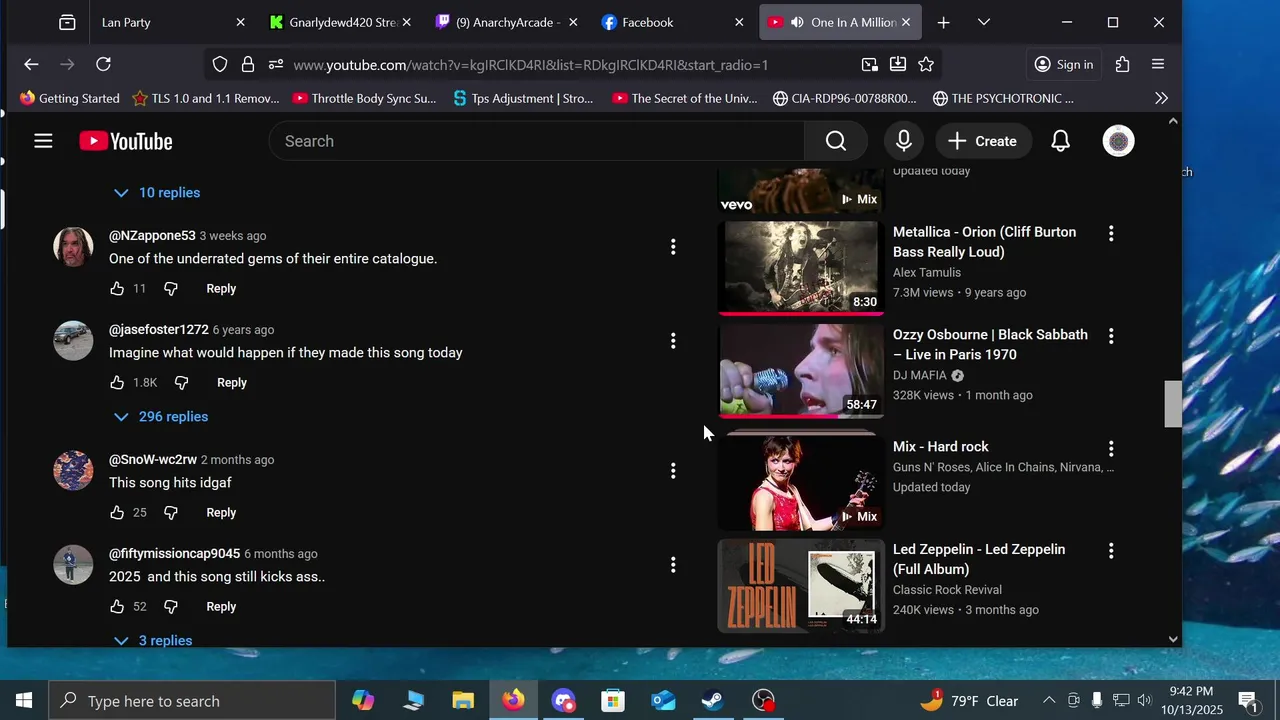Play the Metallica Orion video thumbnail
Viewport: 1280px width, 720px height.
801,267
